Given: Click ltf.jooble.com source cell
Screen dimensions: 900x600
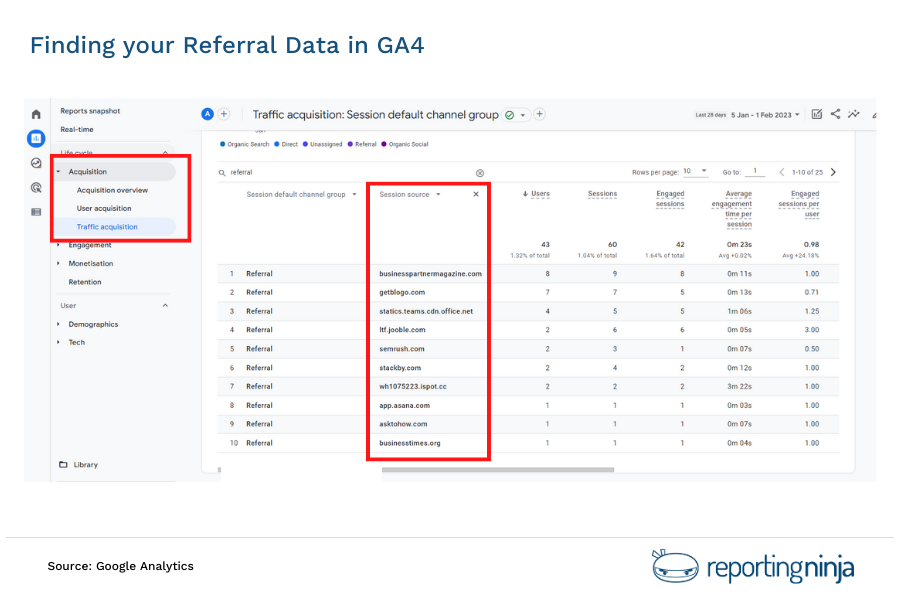Looking at the screenshot, I should point(402,330).
